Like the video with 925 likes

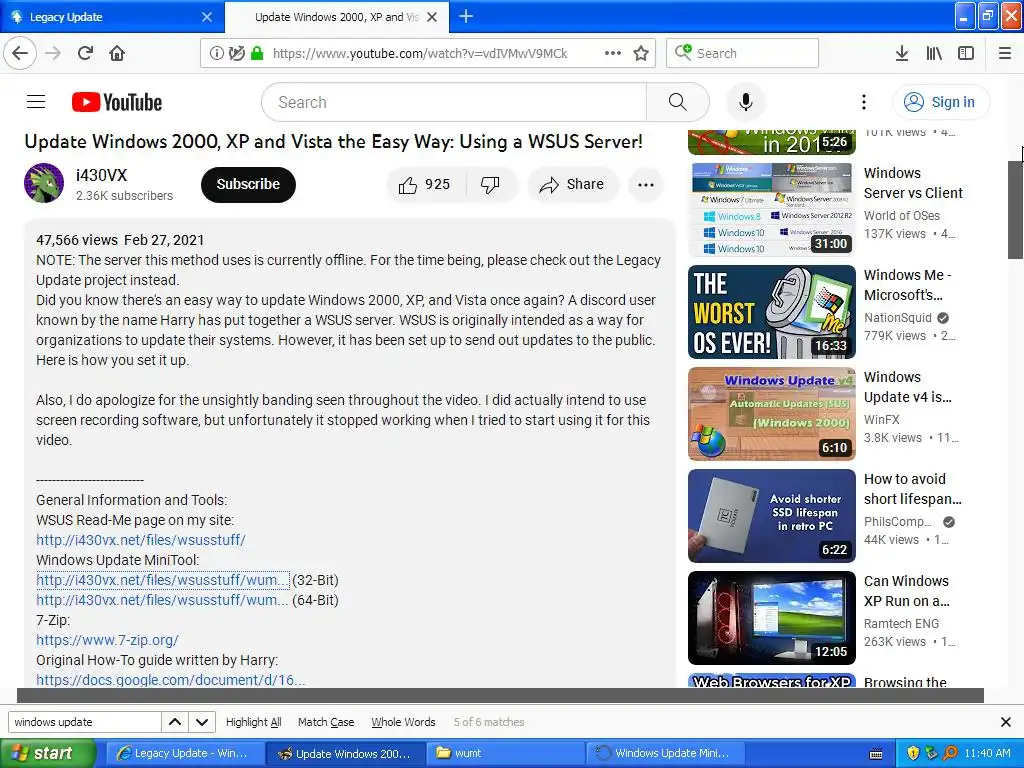pyautogui.click(x=426, y=185)
